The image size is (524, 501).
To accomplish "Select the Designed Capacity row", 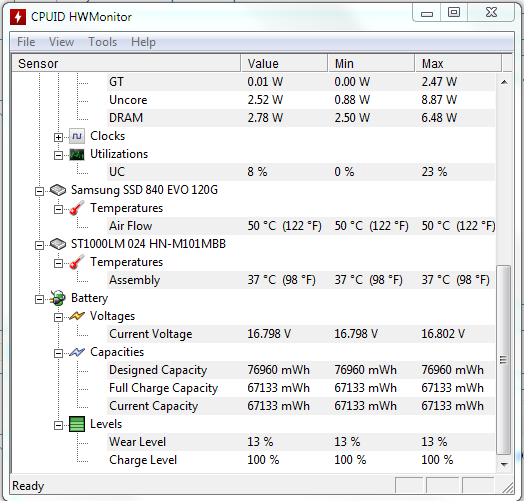I will (x=301, y=370).
